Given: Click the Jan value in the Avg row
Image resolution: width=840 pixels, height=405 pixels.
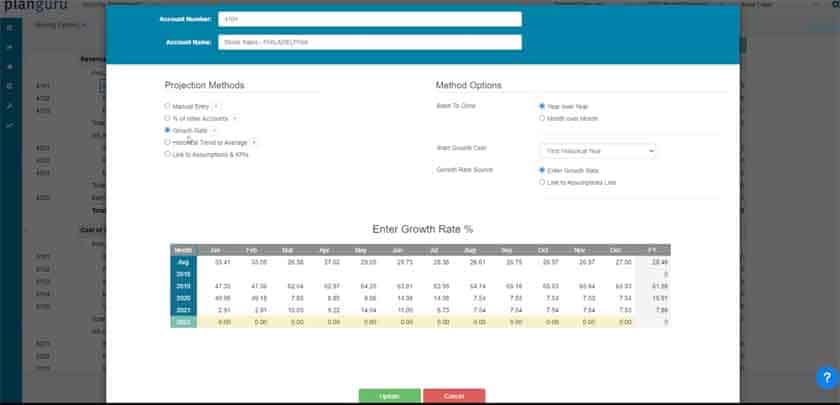Looking at the screenshot, I should tap(222, 262).
